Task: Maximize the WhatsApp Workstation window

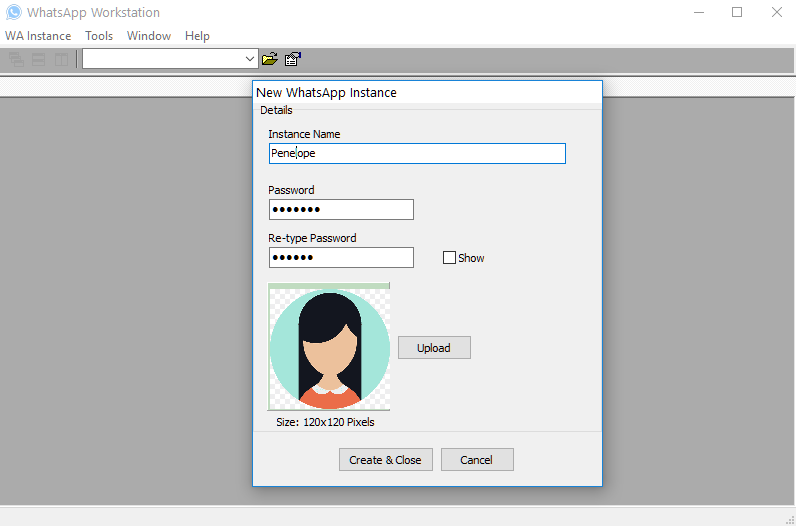Action: 737,12
